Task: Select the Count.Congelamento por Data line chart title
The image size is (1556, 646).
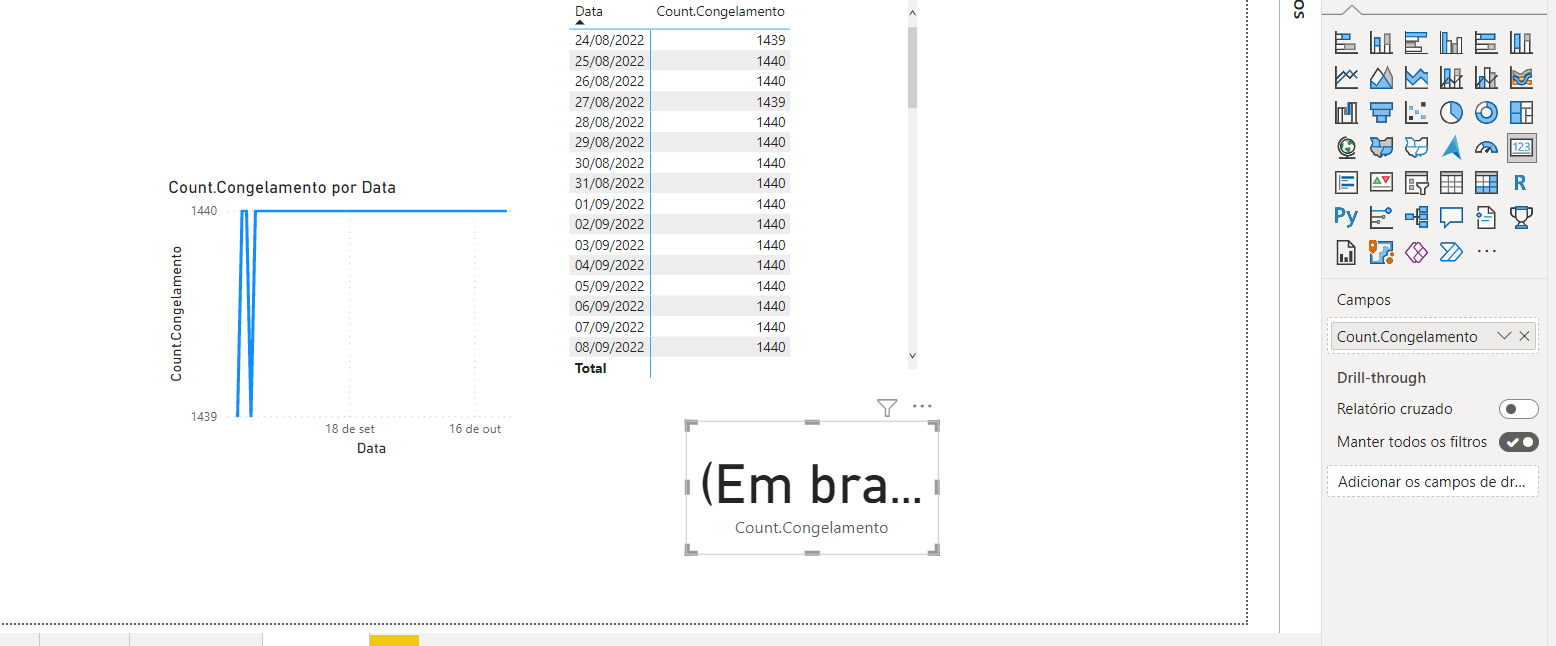Action: point(282,187)
